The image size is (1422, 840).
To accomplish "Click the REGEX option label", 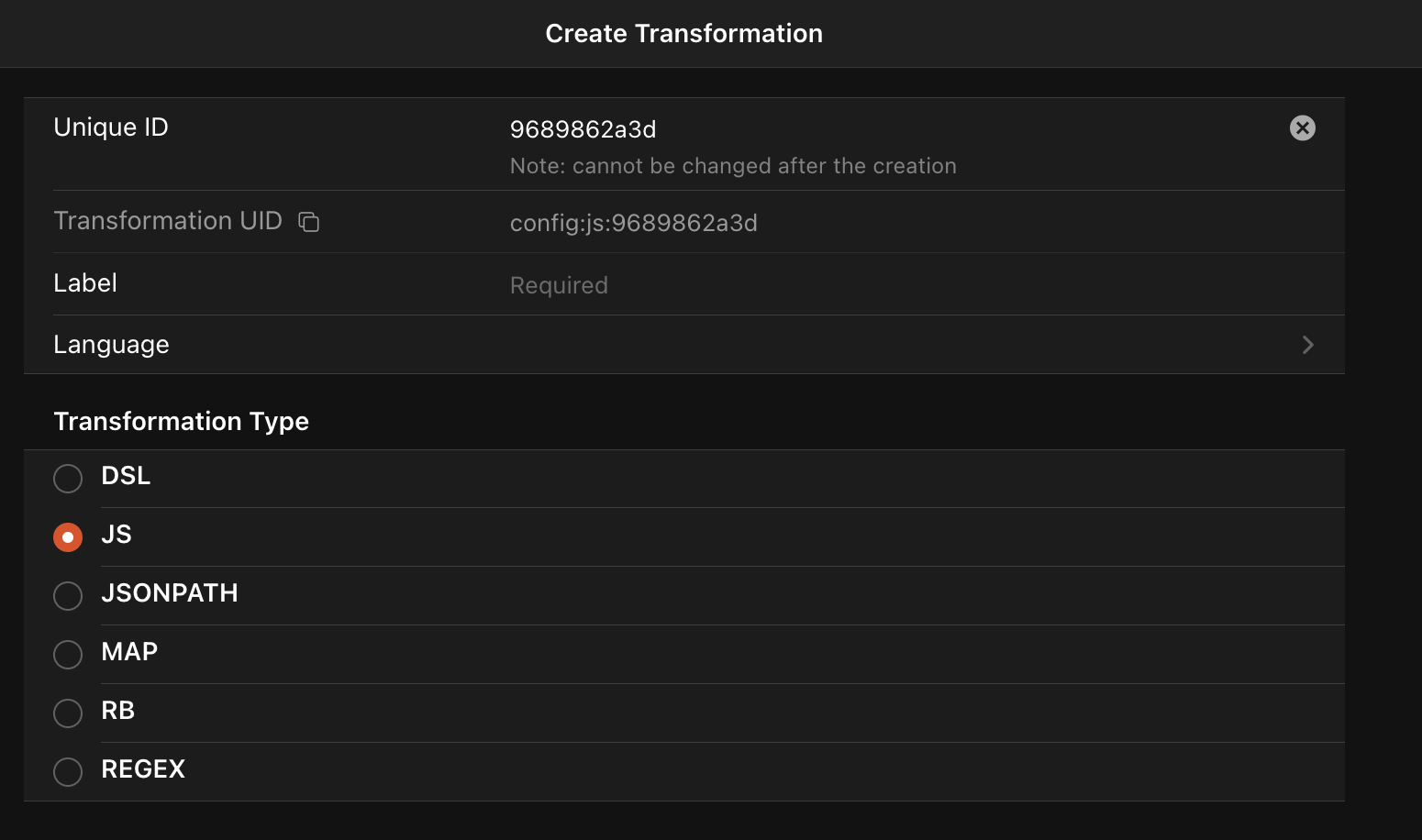I will pyautogui.click(x=143, y=769).
